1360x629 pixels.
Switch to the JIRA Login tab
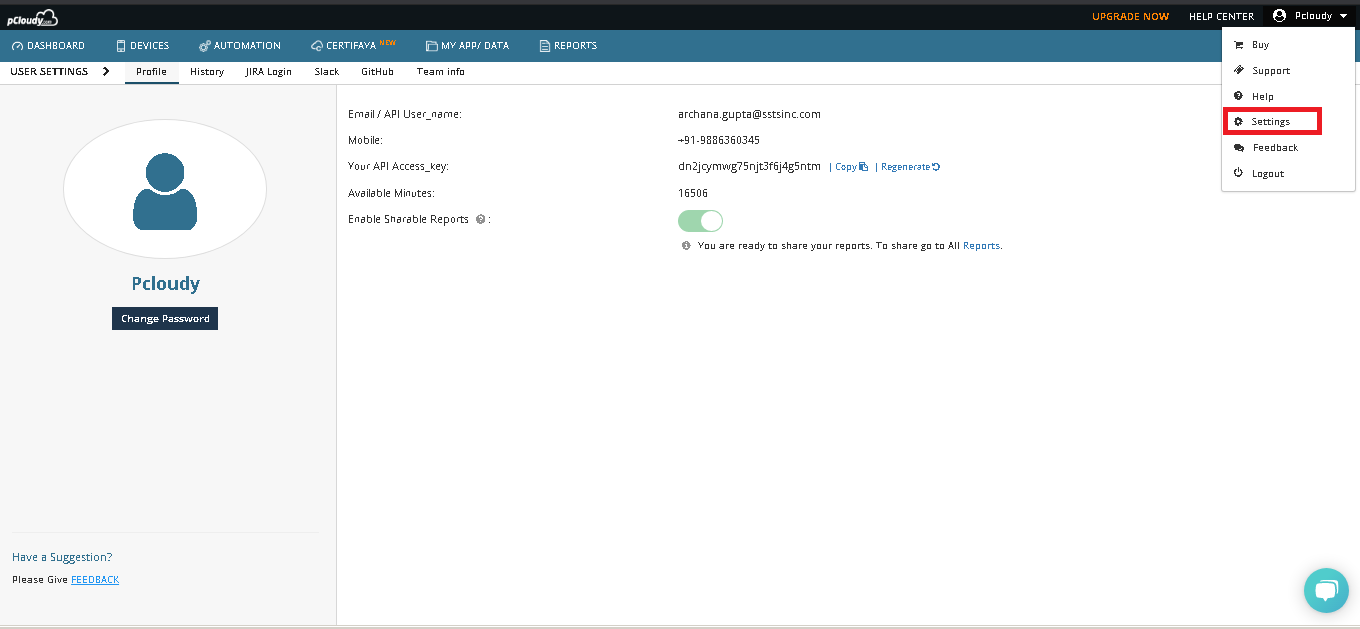pyautogui.click(x=269, y=72)
